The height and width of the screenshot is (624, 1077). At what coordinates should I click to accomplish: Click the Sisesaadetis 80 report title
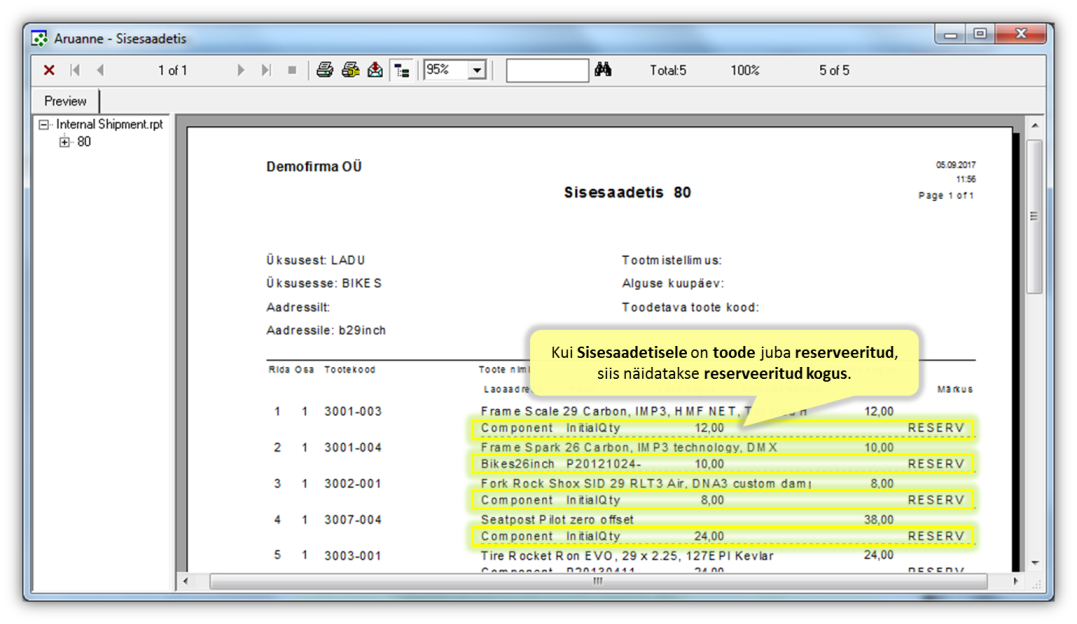[x=627, y=192]
